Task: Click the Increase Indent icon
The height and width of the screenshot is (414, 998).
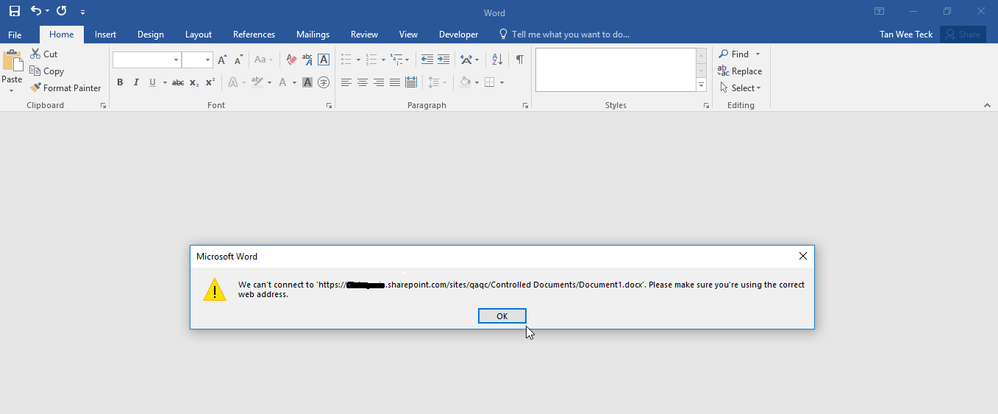Action: (x=444, y=60)
